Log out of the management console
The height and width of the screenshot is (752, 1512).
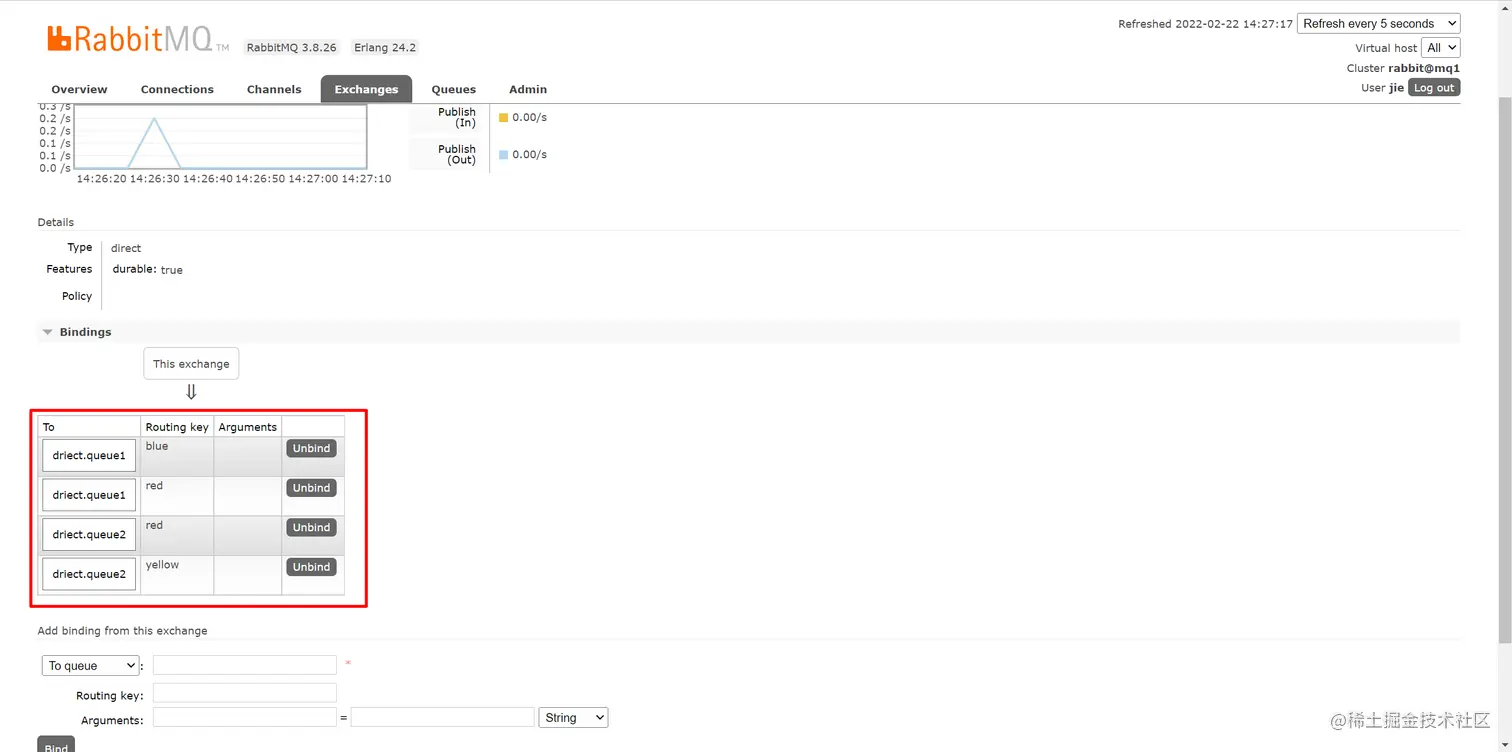(1434, 88)
